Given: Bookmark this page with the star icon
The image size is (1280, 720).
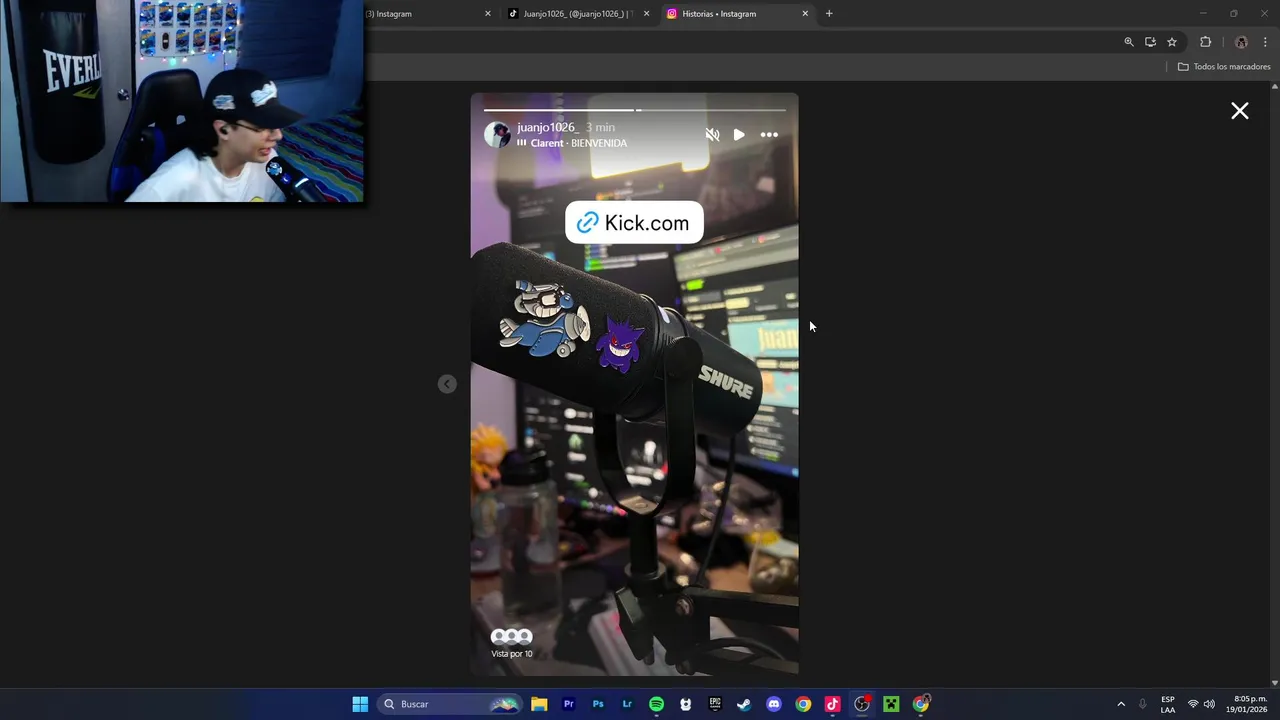Looking at the screenshot, I should (1172, 42).
